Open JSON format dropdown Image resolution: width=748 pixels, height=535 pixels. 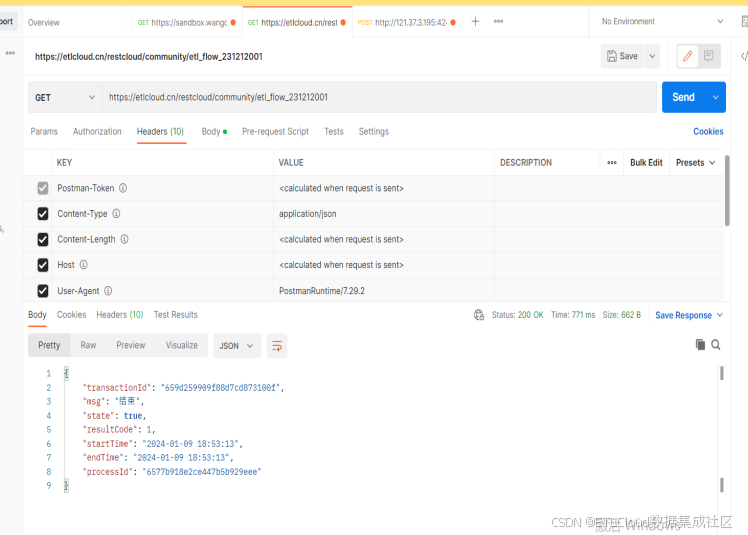pos(236,346)
